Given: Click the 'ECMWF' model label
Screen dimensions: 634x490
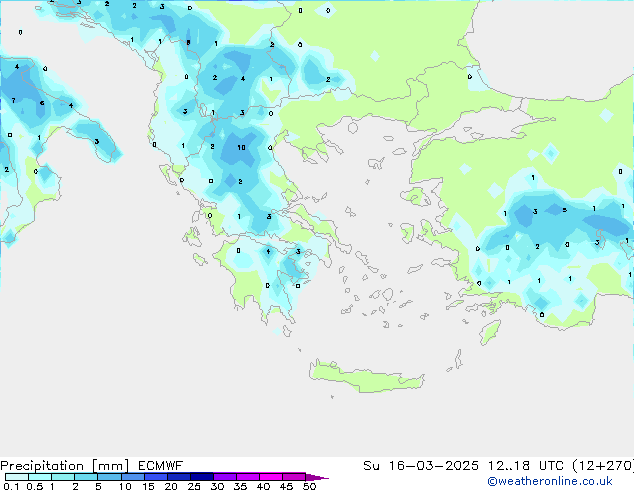Looking at the screenshot, I should (160, 466).
